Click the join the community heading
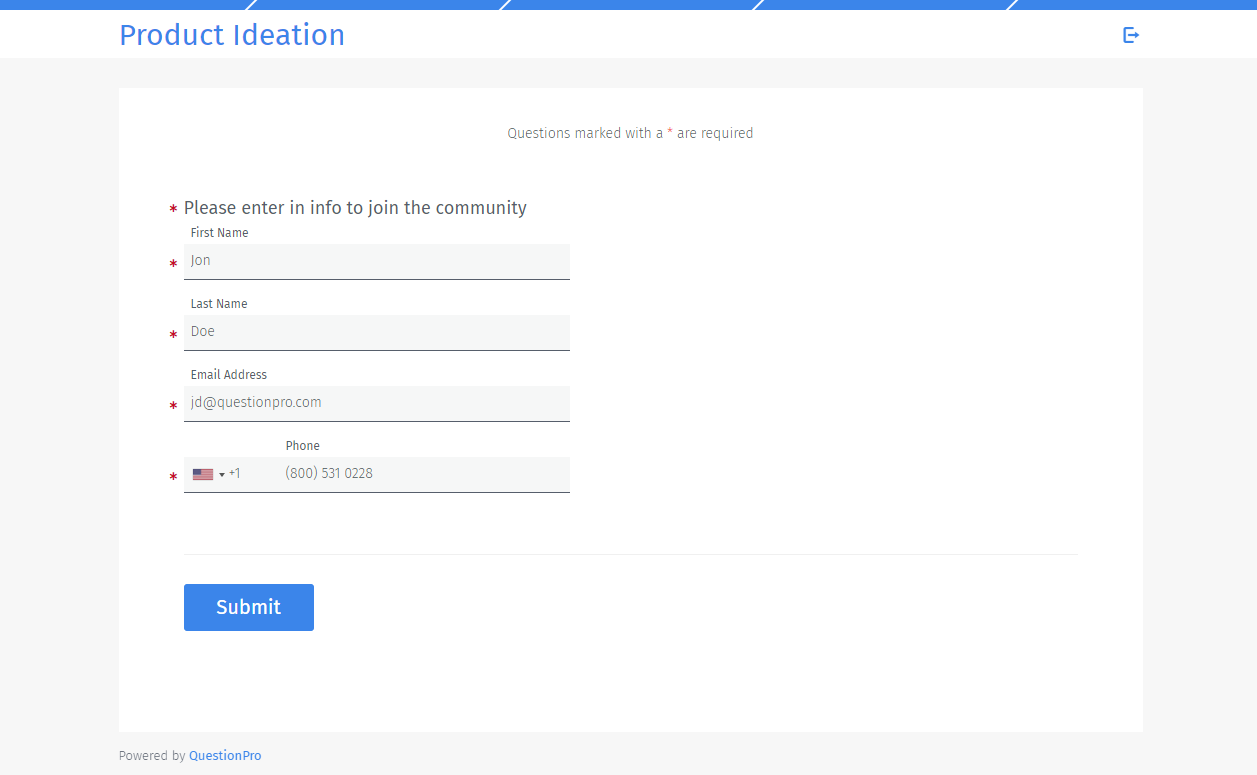1257x775 pixels. click(x=355, y=208)
